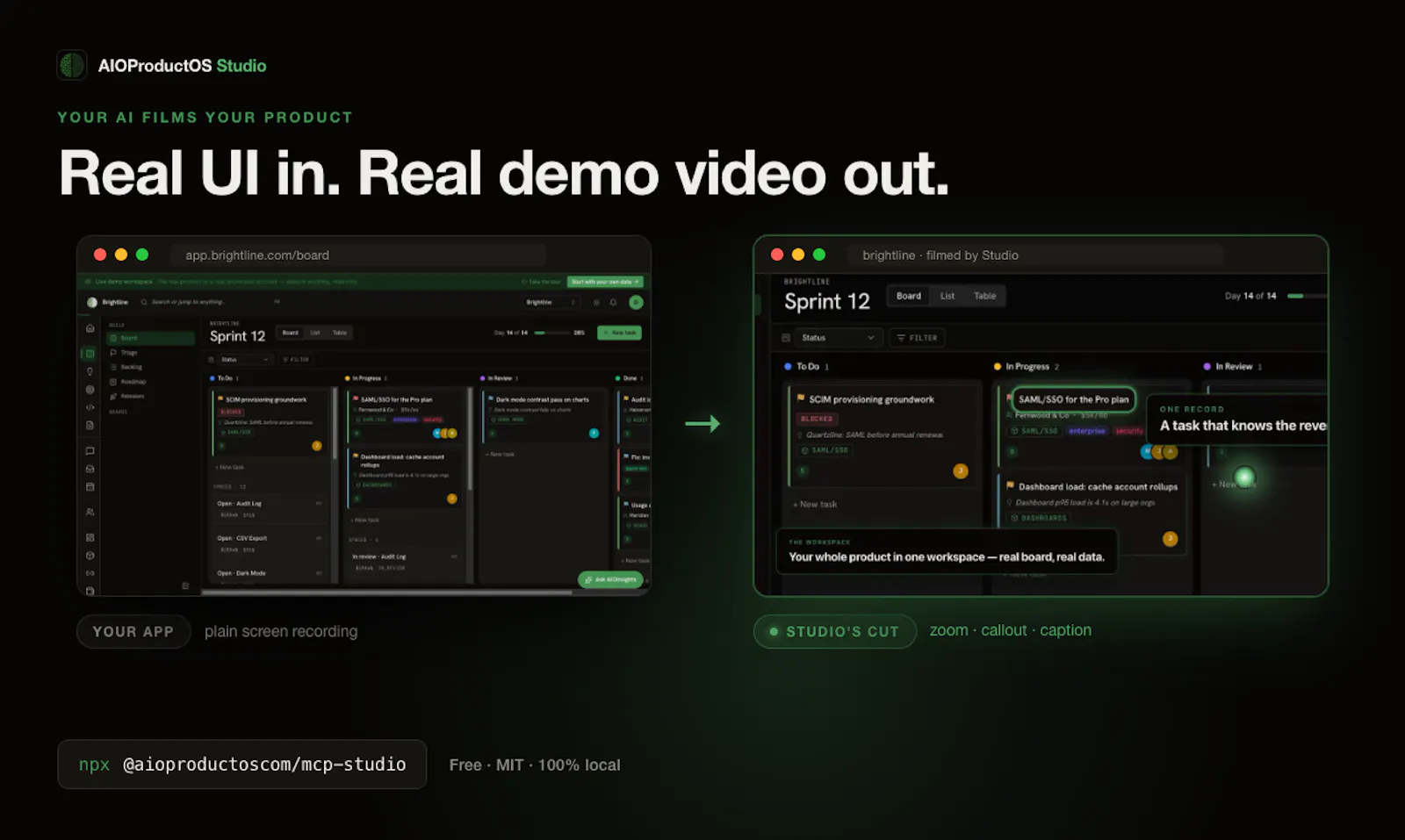Click the AIOProductOS Studio logo icon

[x=72, y=65]
